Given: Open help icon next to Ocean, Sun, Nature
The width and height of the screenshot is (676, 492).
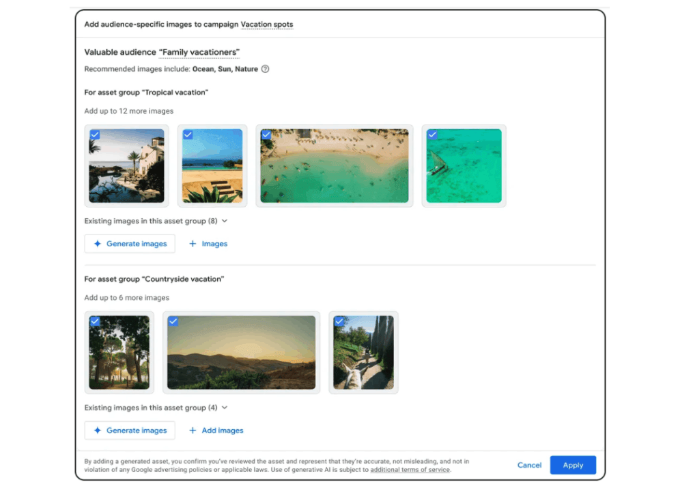Looking at the screenshot, I should [x=265, y=69].
